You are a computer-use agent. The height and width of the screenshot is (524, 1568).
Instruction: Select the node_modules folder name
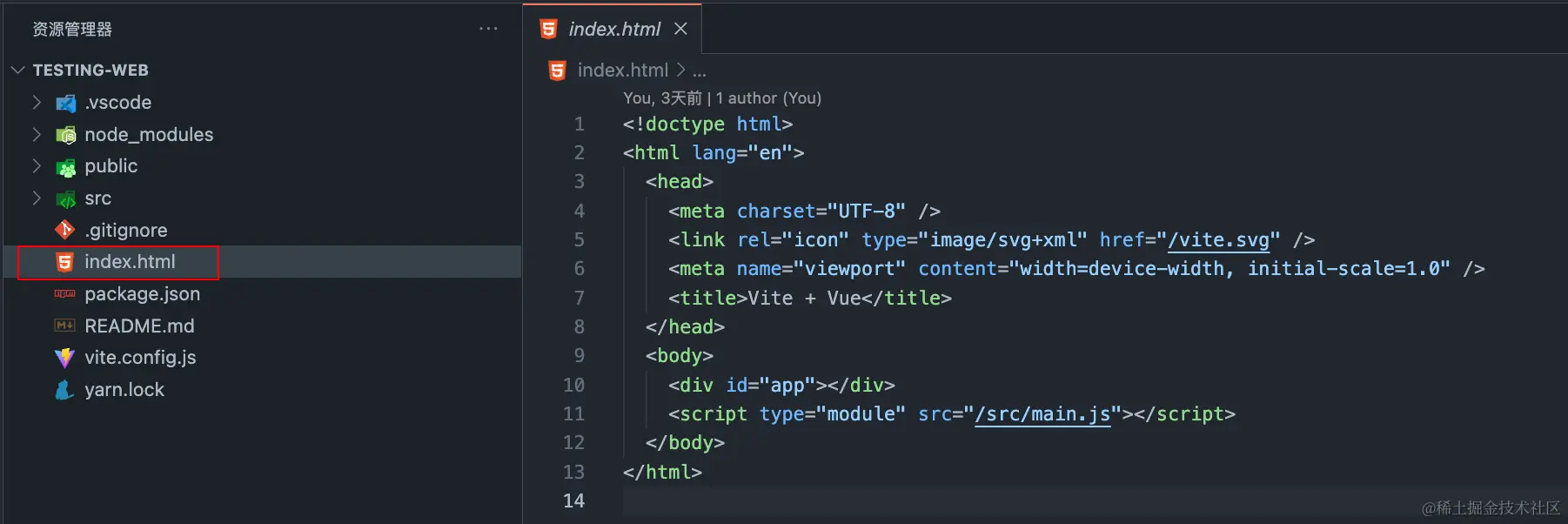click(149, 135)
